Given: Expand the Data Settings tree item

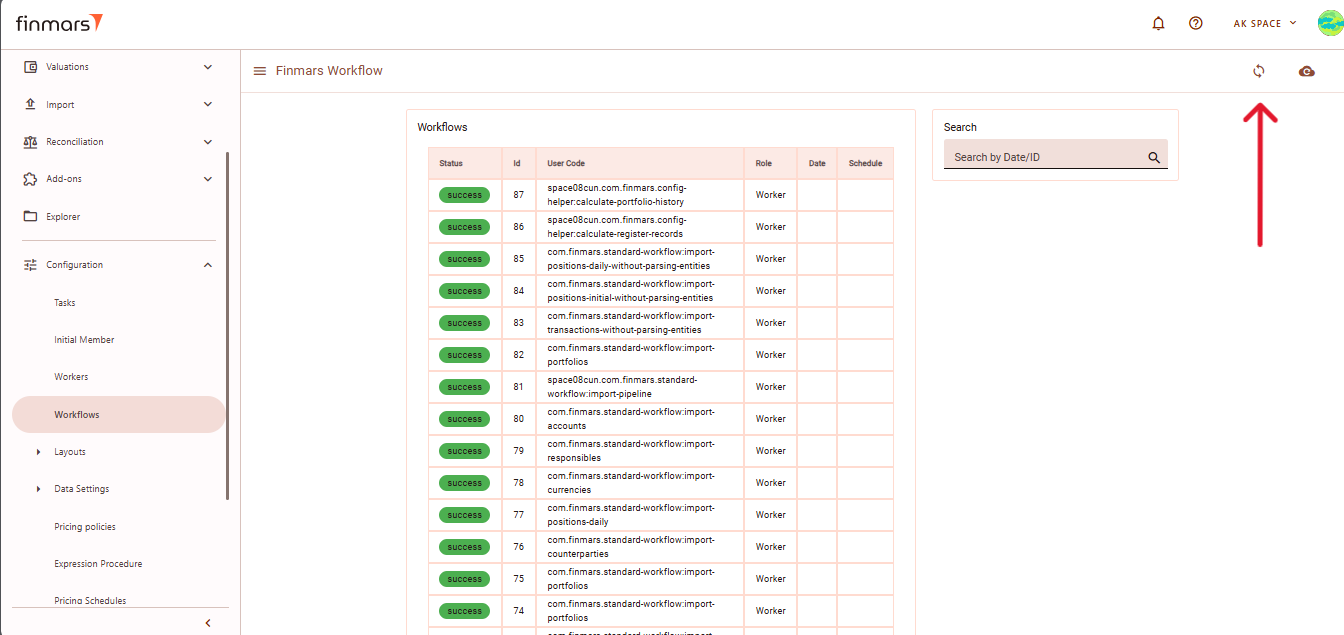Looking at the screenshot, I should tap(39, 489).
